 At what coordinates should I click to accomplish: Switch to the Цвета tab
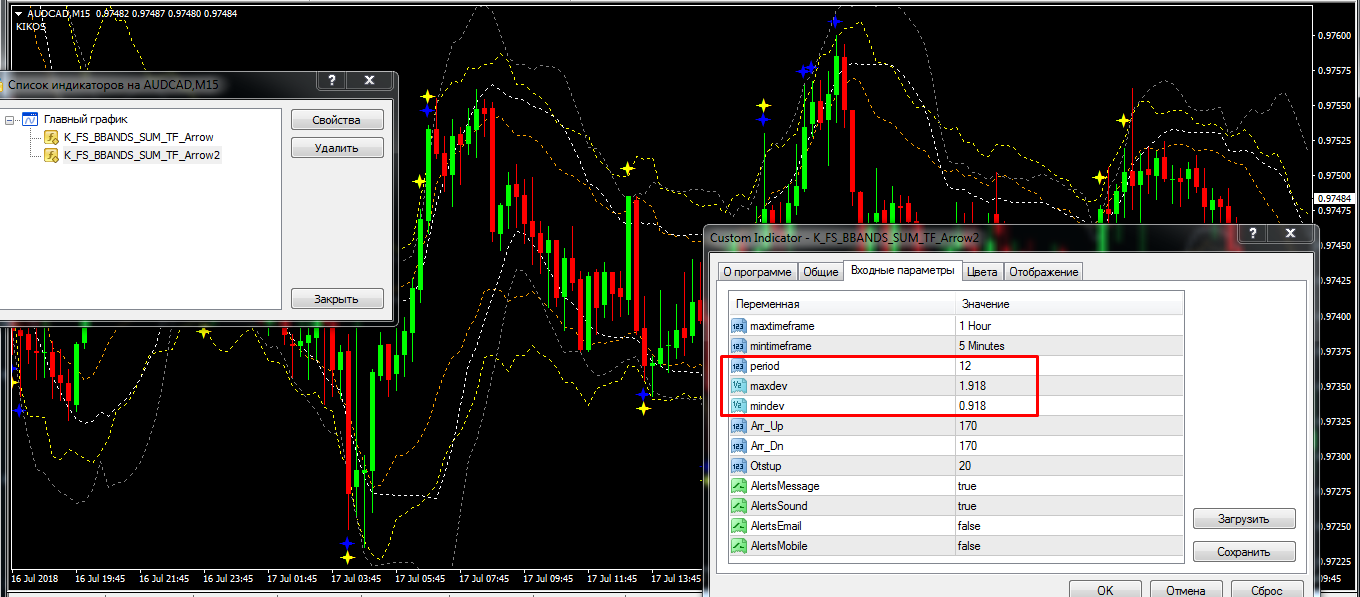982,272
